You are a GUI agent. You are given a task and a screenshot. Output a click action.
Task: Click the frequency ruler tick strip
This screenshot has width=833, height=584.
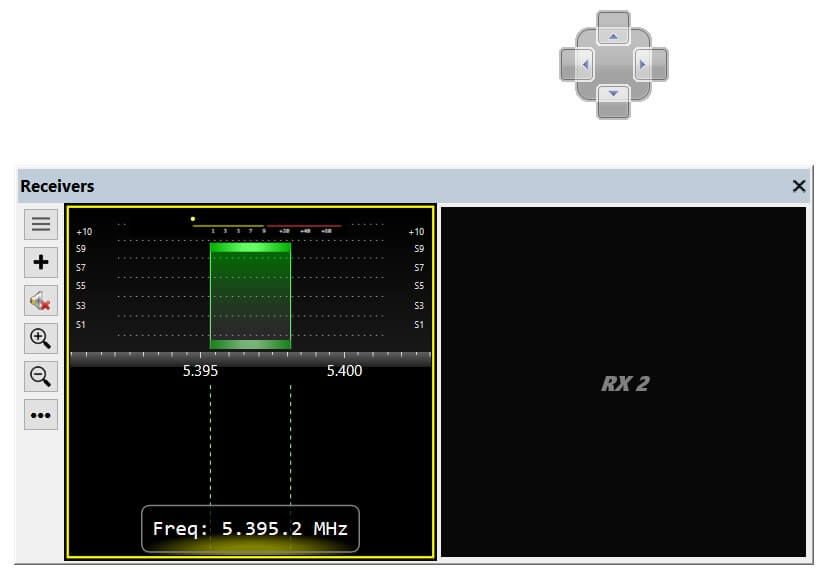click(x=250, y=358)
